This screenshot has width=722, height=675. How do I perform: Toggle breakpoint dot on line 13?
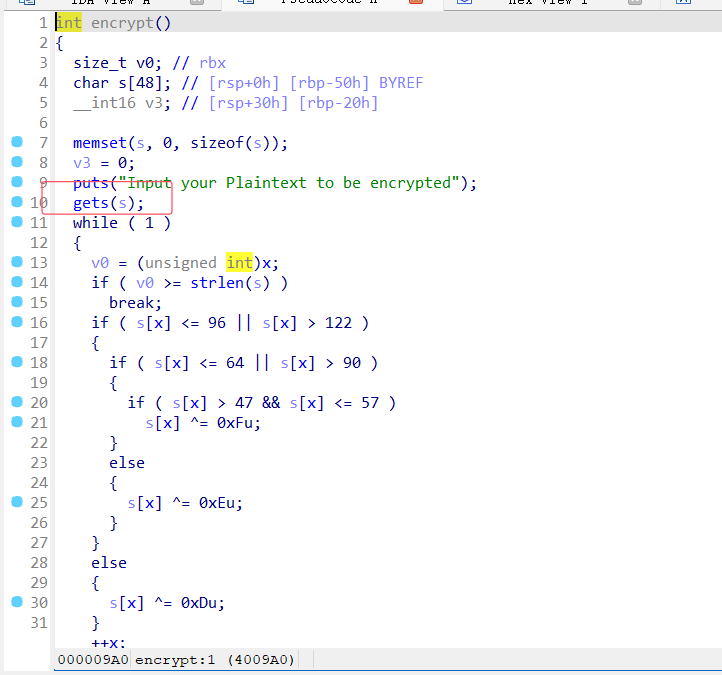point(16,262)
